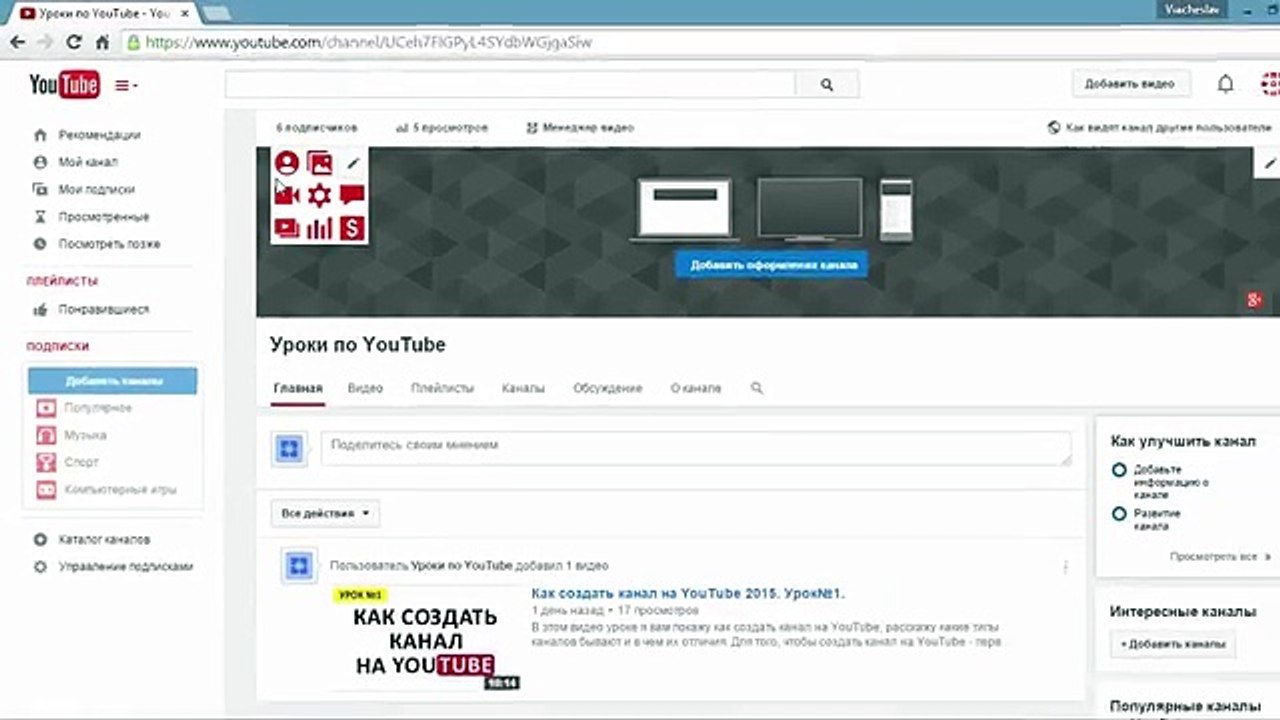The height and width of the screenshot is (720, 1280).
Task: Click Как видят канал другие пользователи
Action: [x=1160, y=128]
